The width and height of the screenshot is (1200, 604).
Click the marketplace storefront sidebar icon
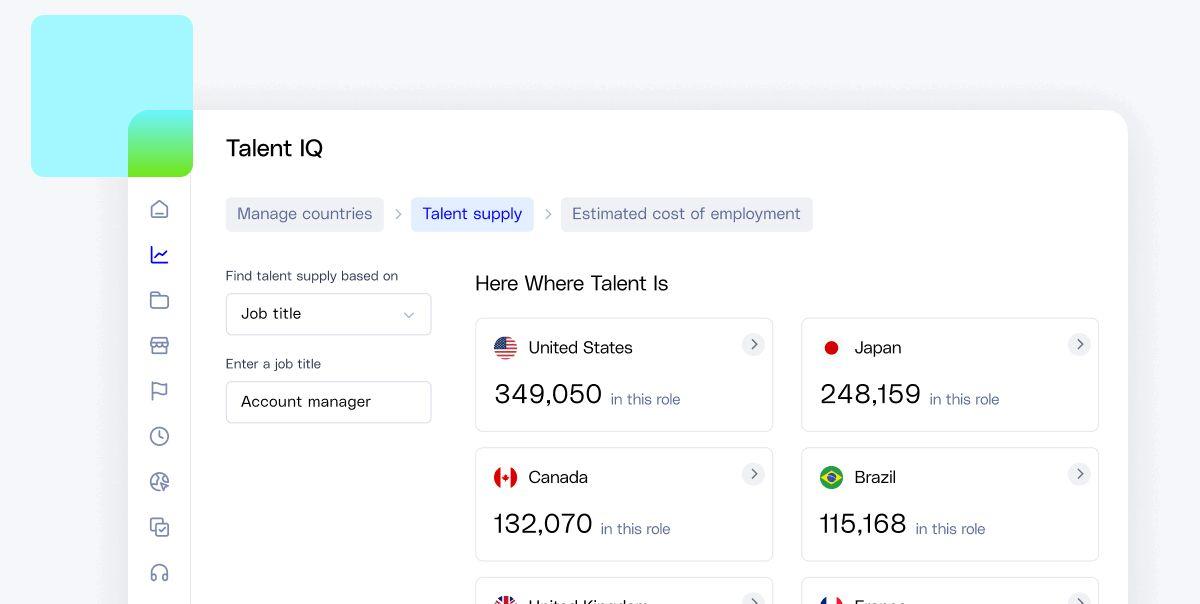click(159, 345)
